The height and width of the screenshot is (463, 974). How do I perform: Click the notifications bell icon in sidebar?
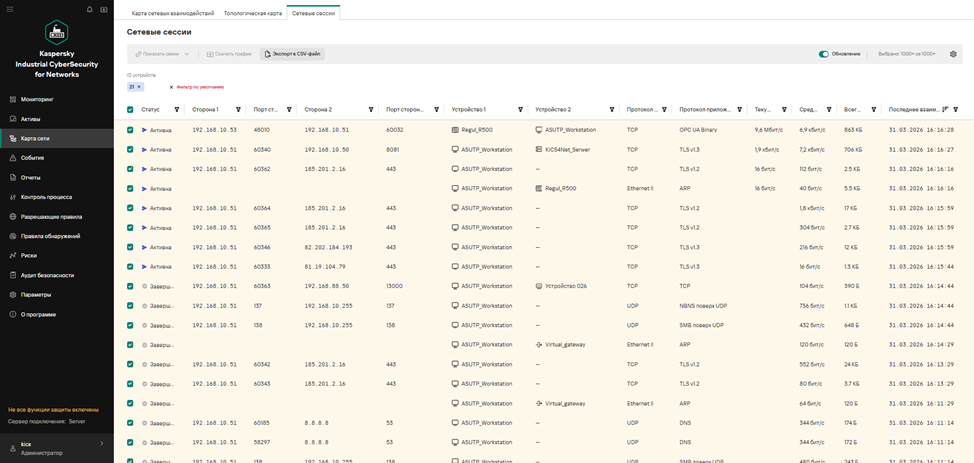click(89, 10)
